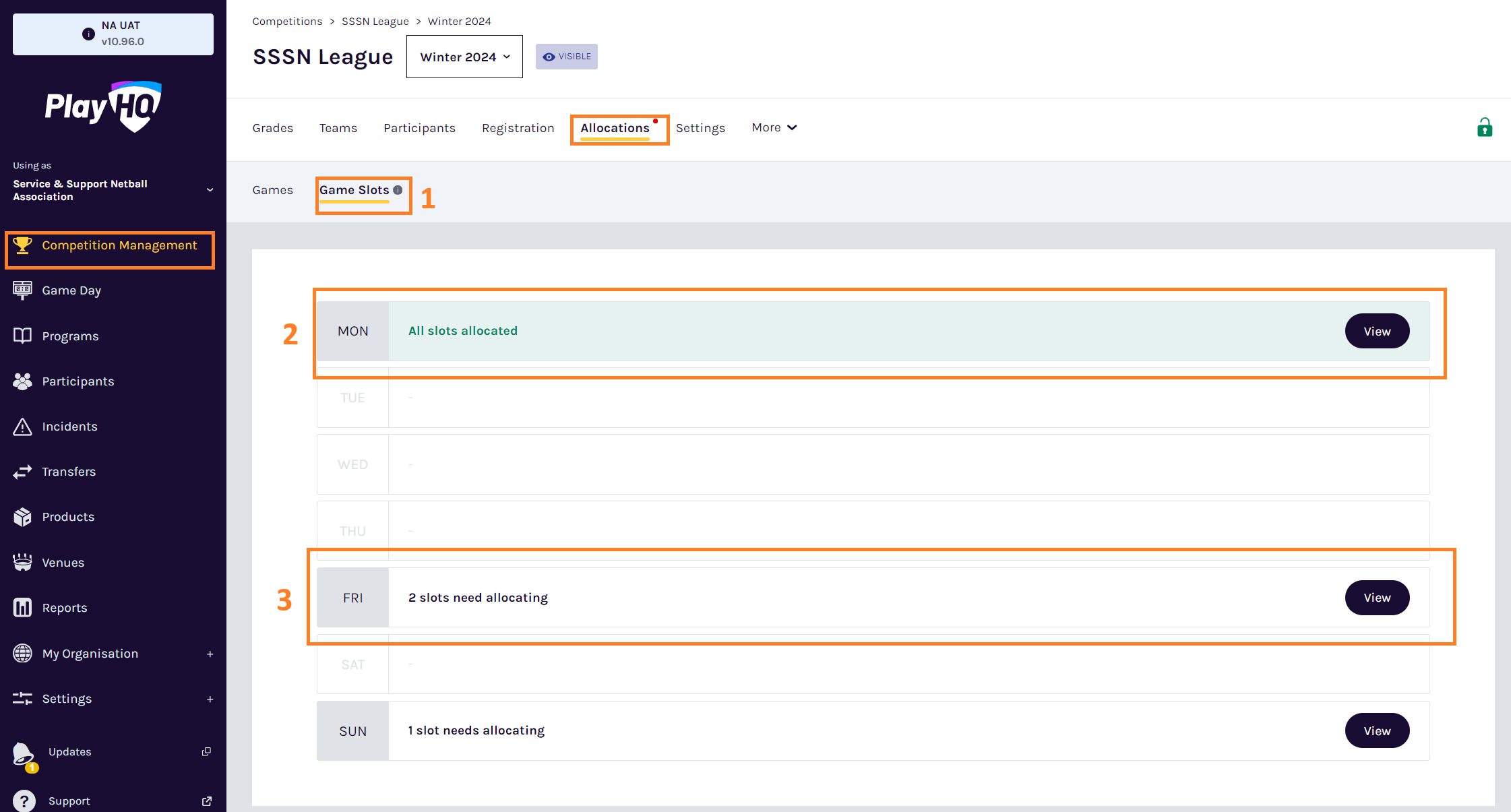Image resolution: width=1511 pixels, height=812 pixels.
Task: Click the Participants people icon in sidebar
Action: click(22, 381)
